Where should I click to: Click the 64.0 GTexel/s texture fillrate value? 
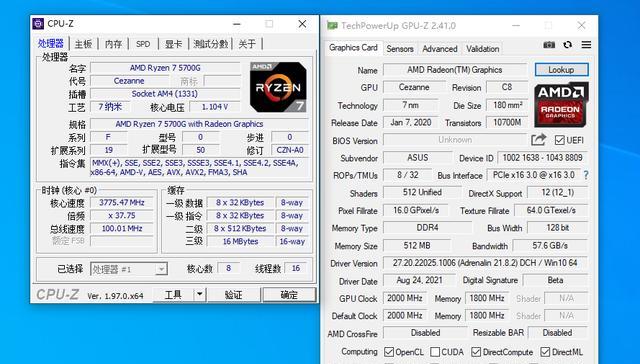pyautogui.click(x=551, y=210)
